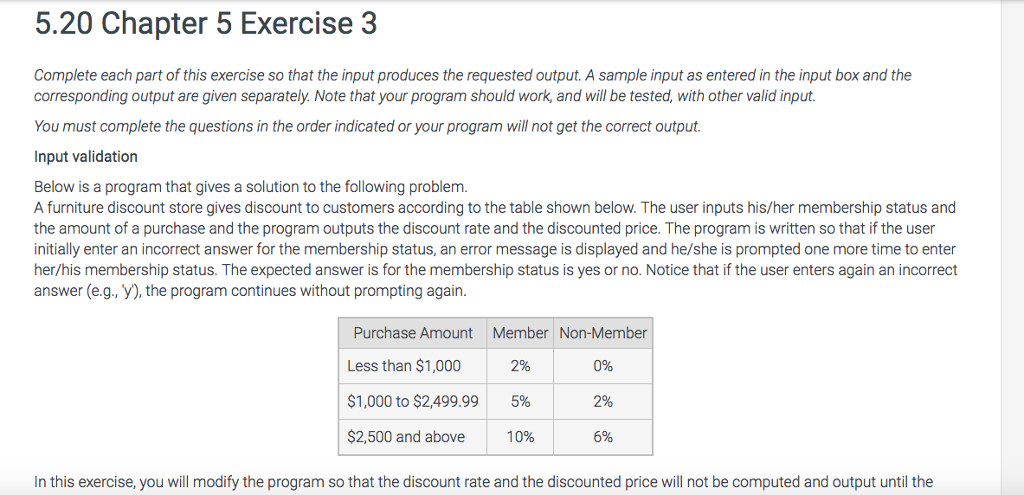Click the italic line "You must complete the questions"
This screenshot has width=1024, height=495.
coord(367,127)
